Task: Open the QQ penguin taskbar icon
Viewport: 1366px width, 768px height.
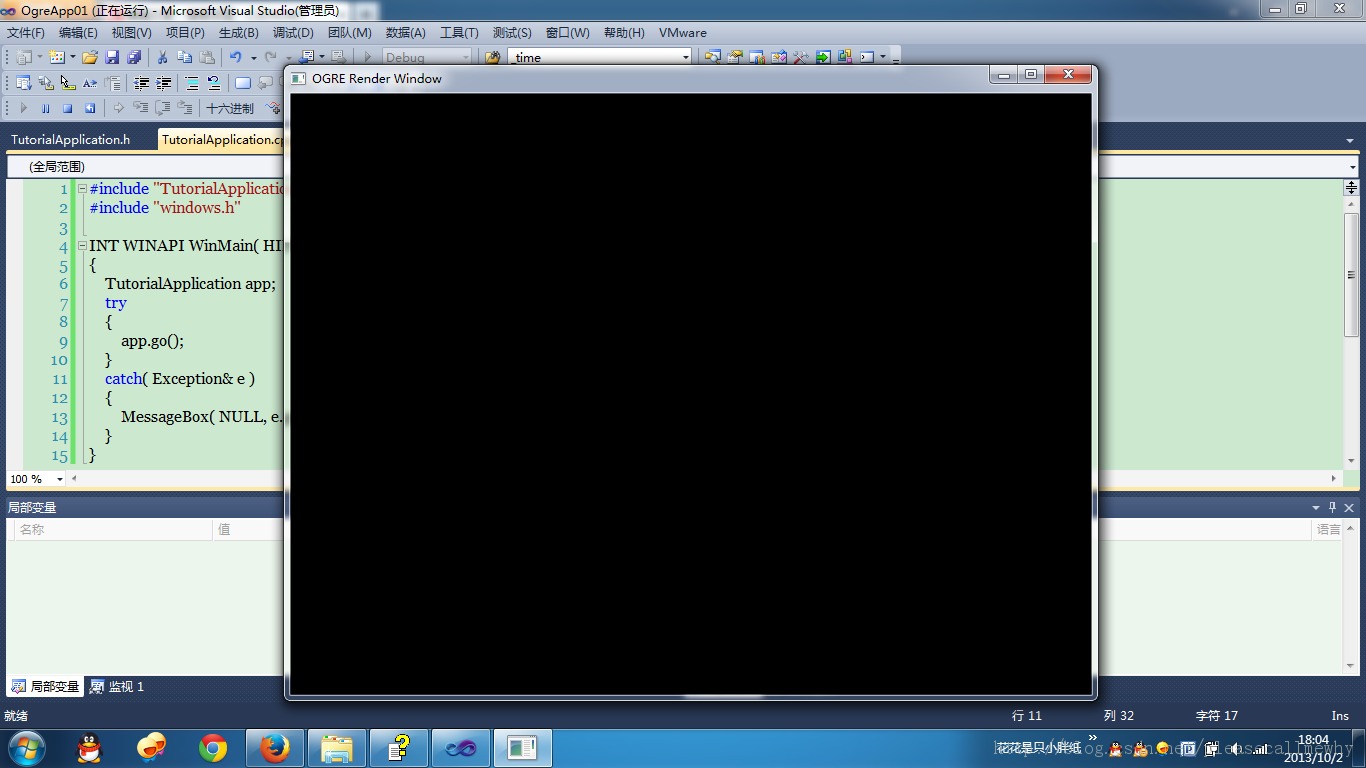Action: click(90, 748)
